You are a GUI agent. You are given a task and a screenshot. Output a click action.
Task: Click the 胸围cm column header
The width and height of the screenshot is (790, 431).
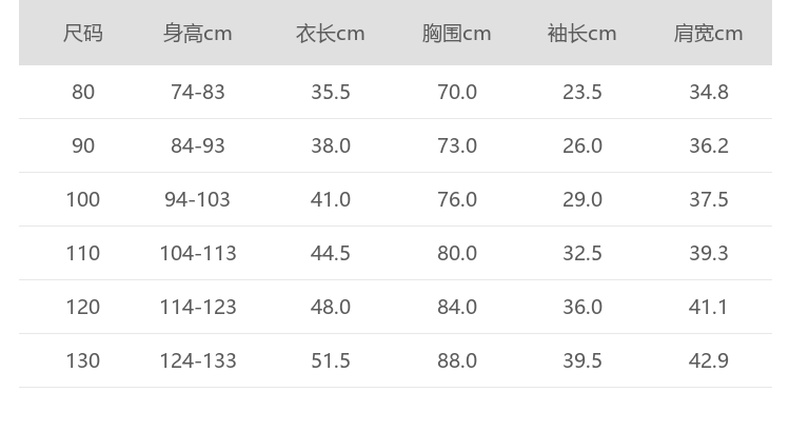456,34
